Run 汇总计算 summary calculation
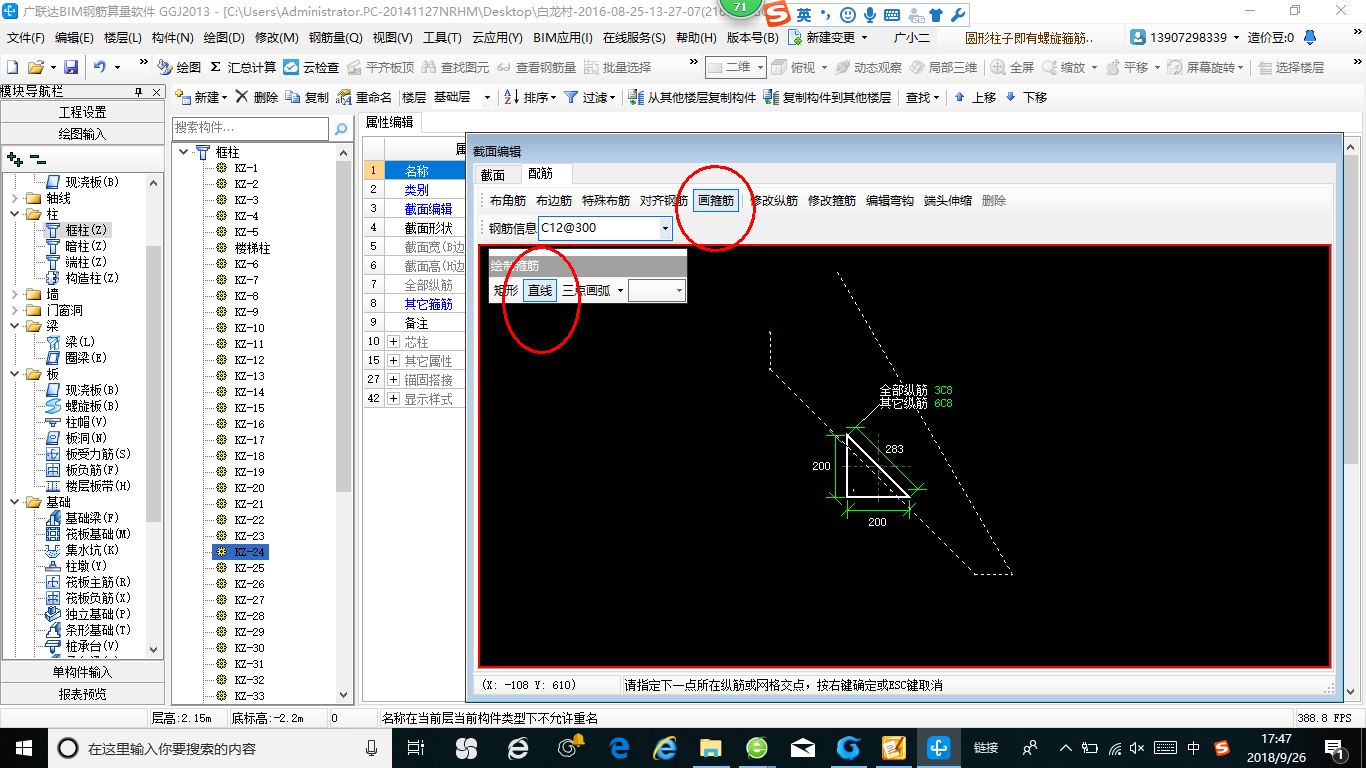The width and height of the screenshot is (1366, 768). pos(242,67)
